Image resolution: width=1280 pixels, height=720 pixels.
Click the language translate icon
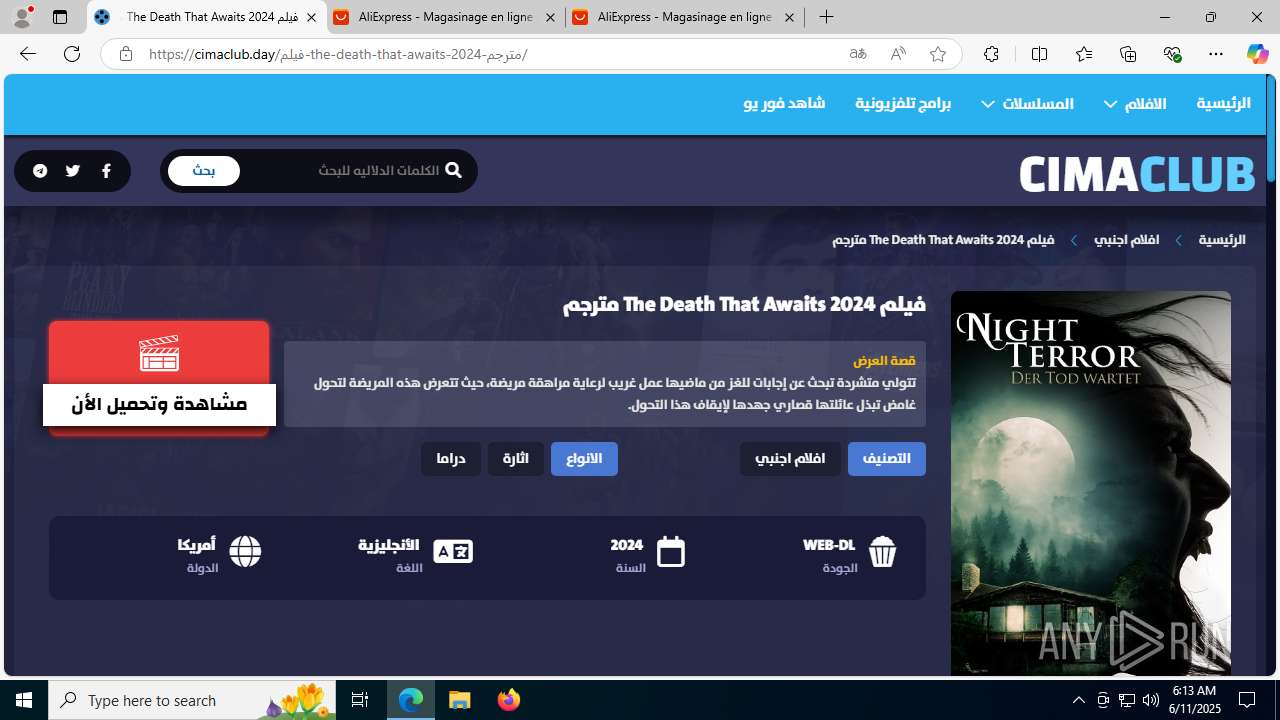(453, 551)
